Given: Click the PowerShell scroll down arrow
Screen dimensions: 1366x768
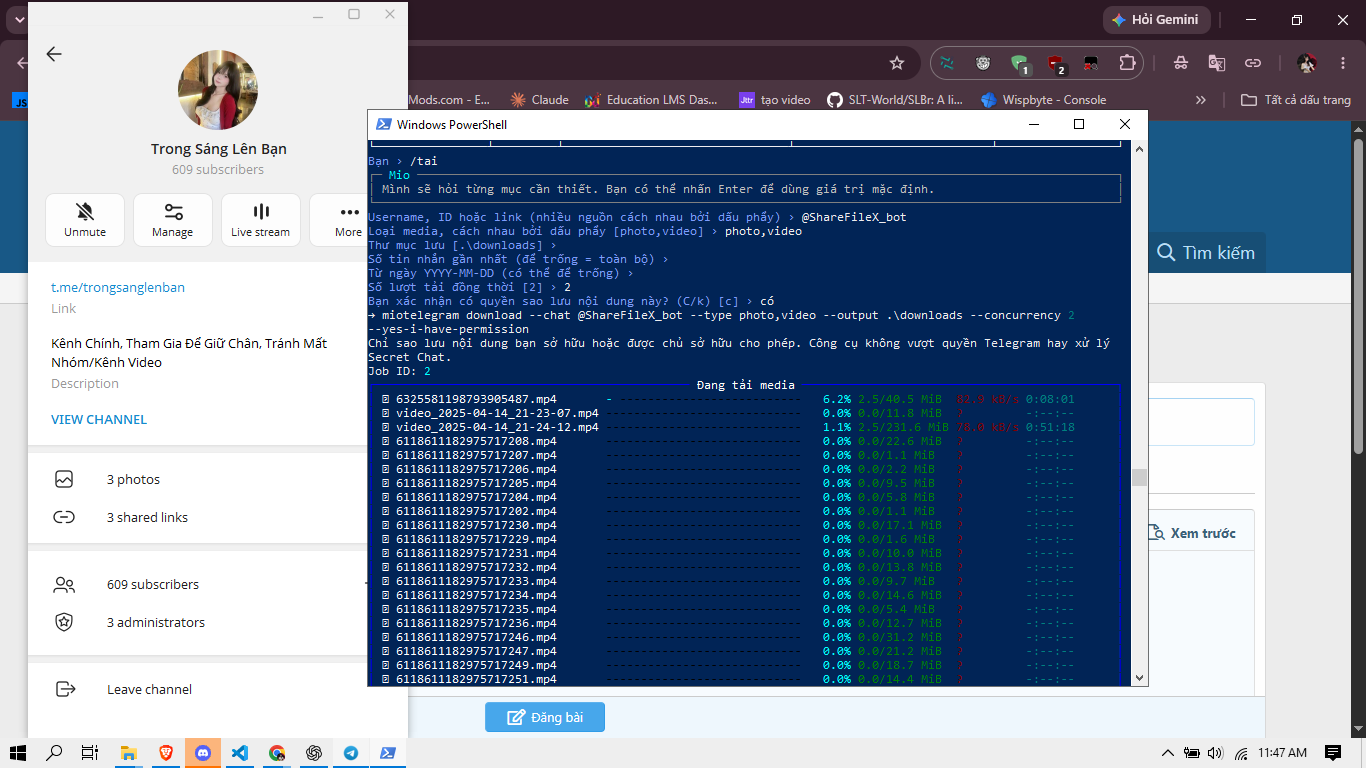Looking at the screenshot, I should [1139, 677].
